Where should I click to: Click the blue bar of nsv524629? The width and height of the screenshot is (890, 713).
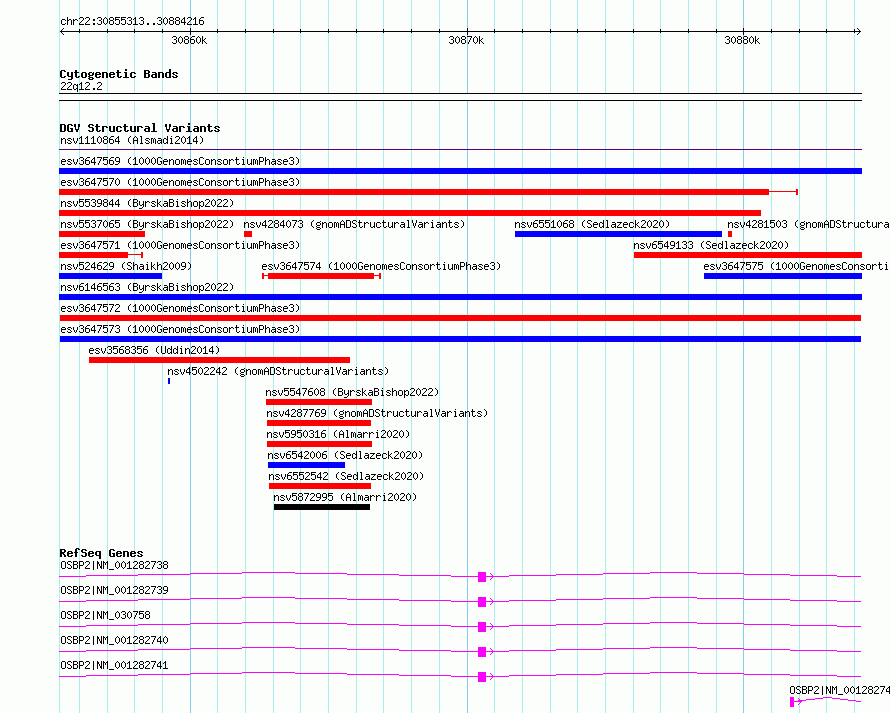pos(111,276)
